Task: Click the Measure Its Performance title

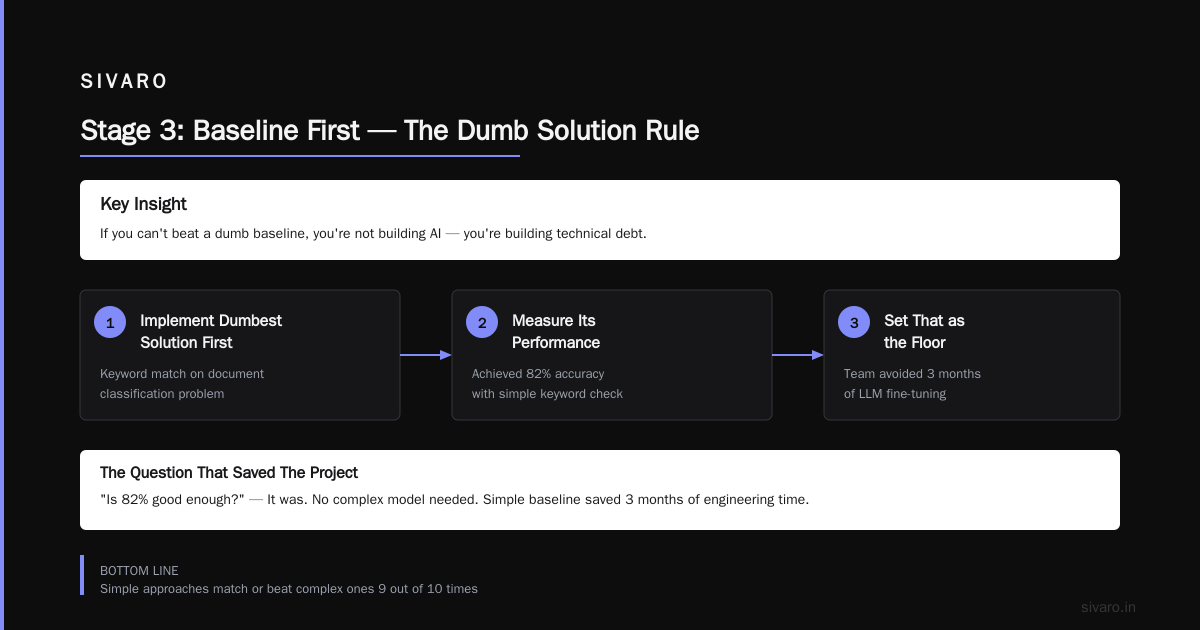Action: 556,331
